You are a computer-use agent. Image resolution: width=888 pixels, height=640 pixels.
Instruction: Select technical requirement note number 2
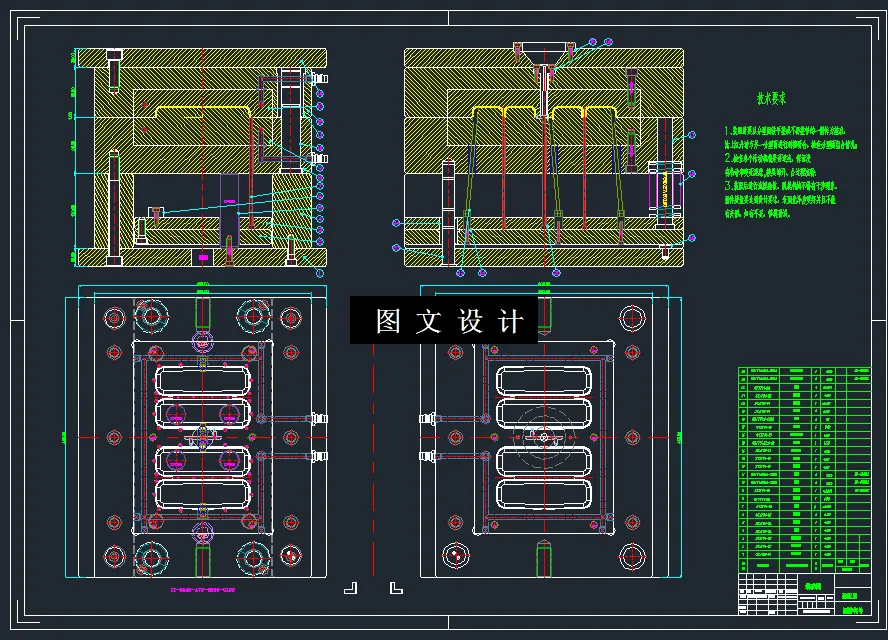[x=770, y=165]
